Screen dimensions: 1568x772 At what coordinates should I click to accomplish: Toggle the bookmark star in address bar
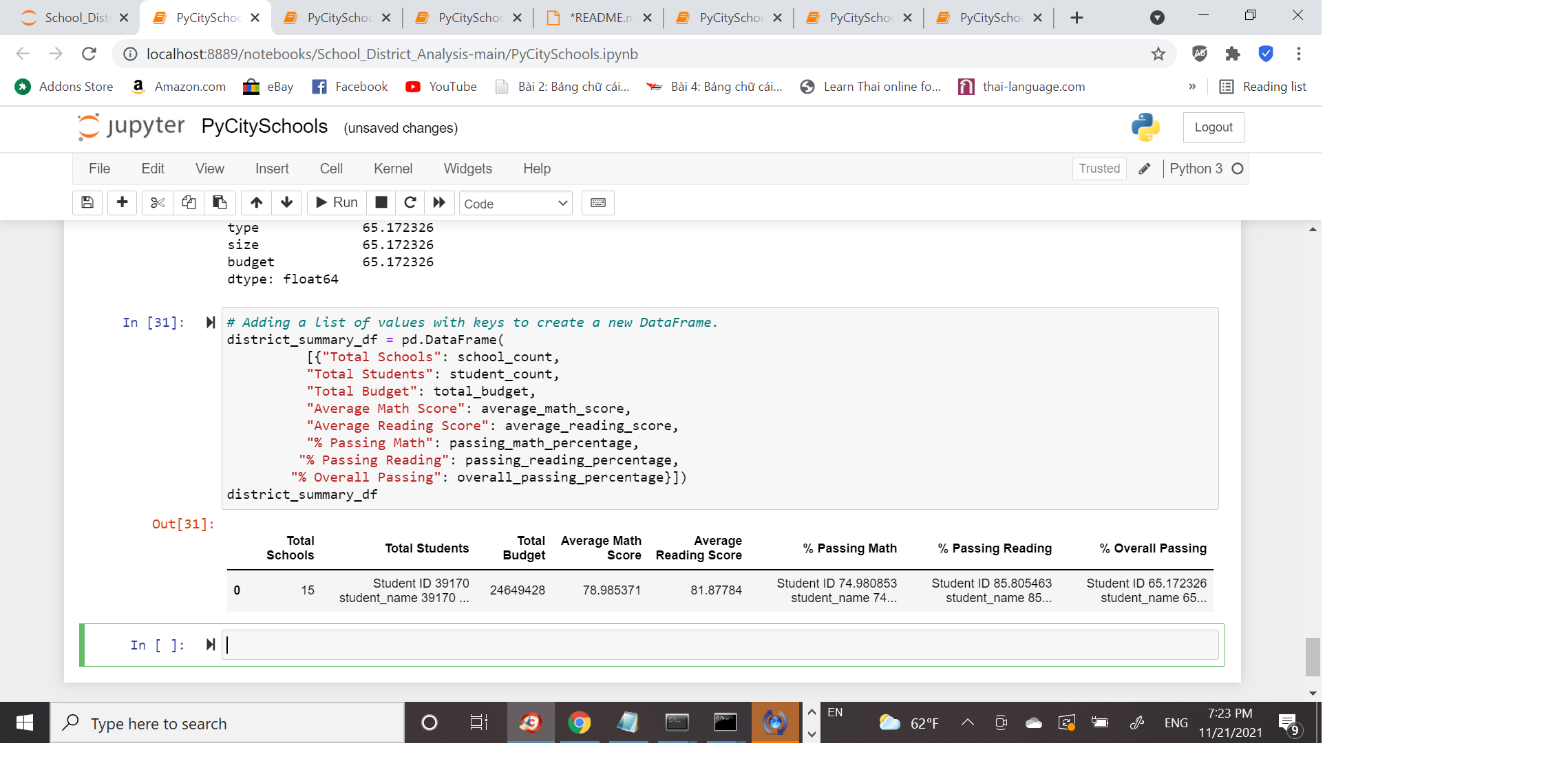click(x=1158, y=54)
